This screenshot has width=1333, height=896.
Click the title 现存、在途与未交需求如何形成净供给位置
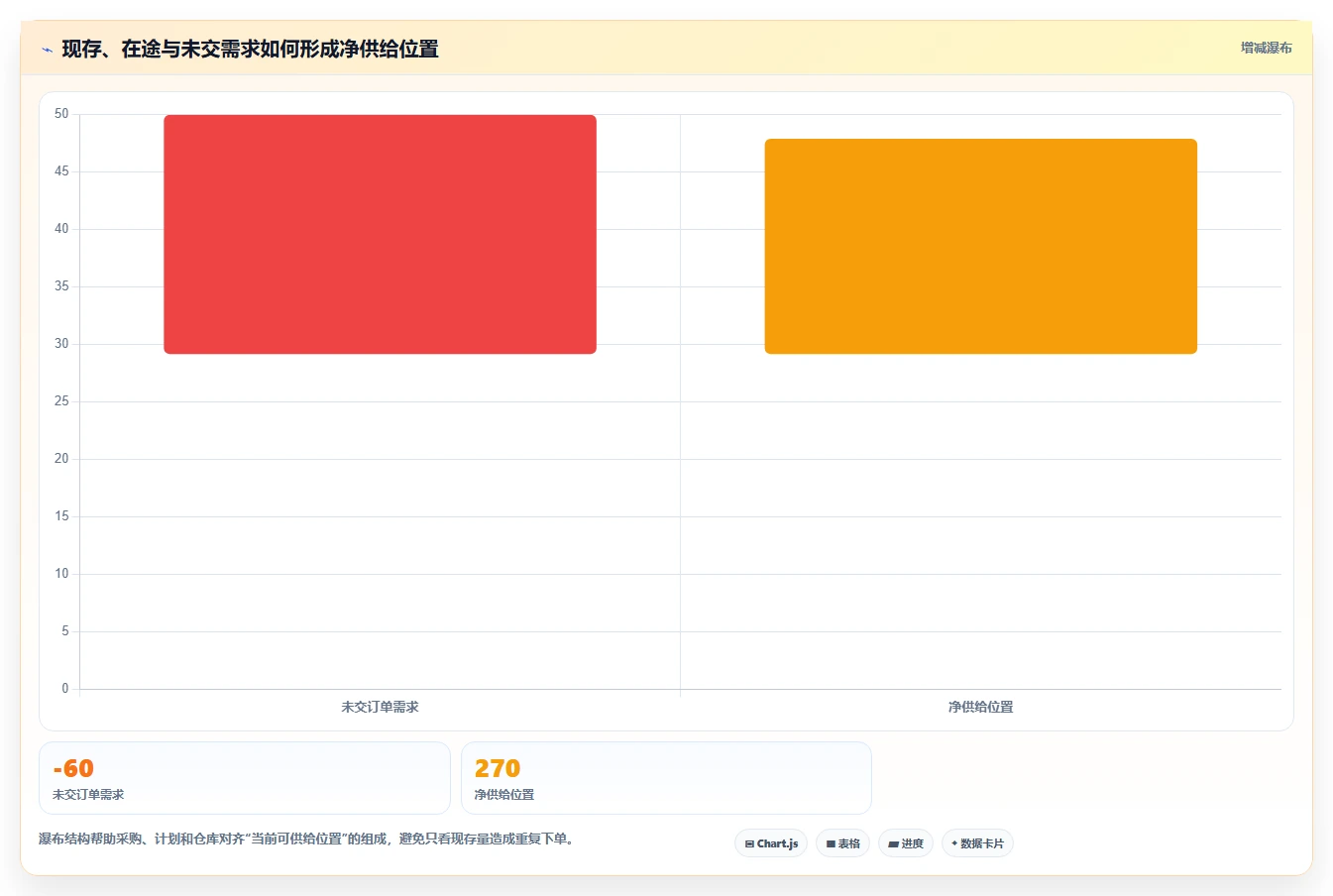click(x=250, y=49)
